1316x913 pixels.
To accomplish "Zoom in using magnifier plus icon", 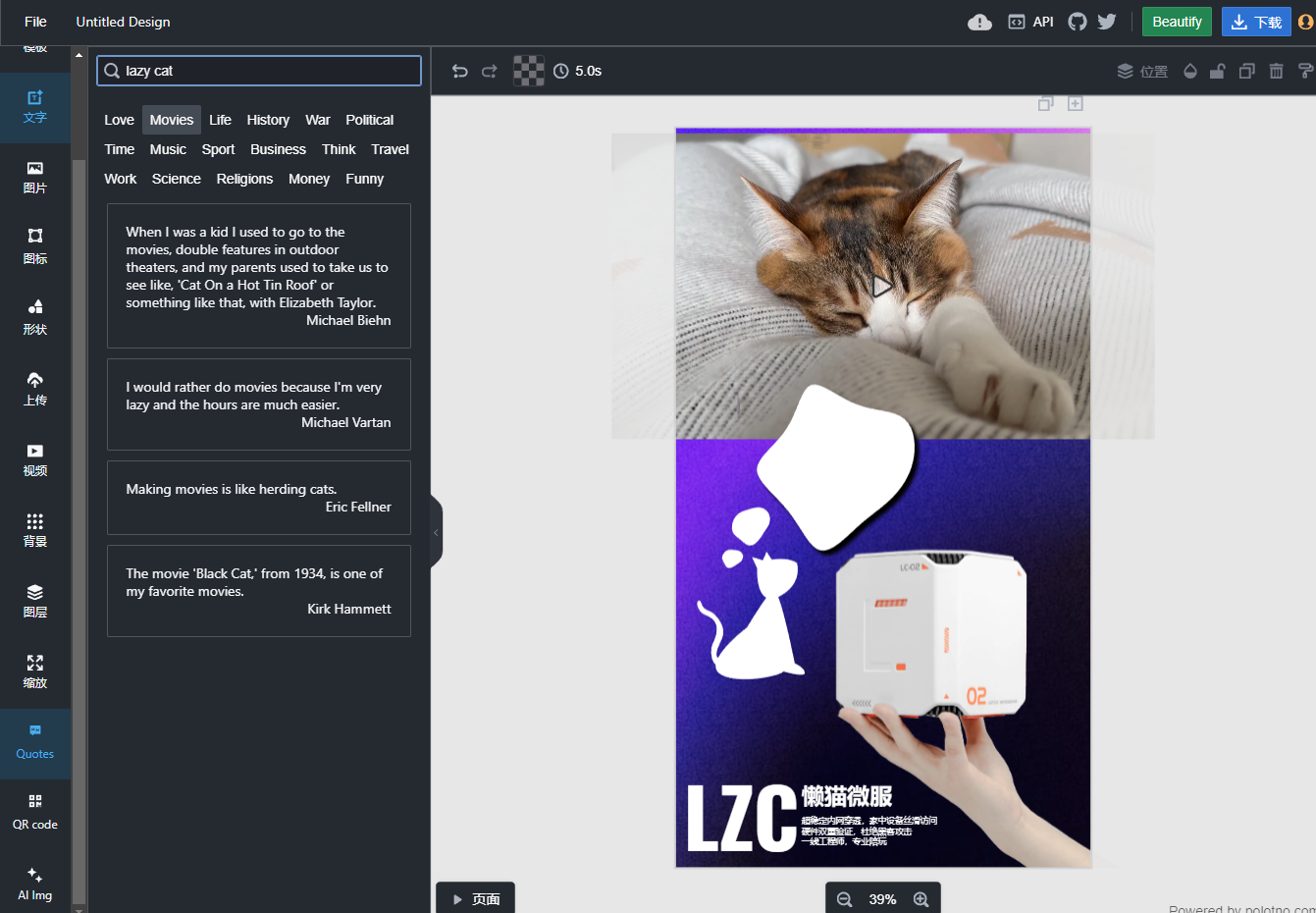I will [x=921, y=899].
